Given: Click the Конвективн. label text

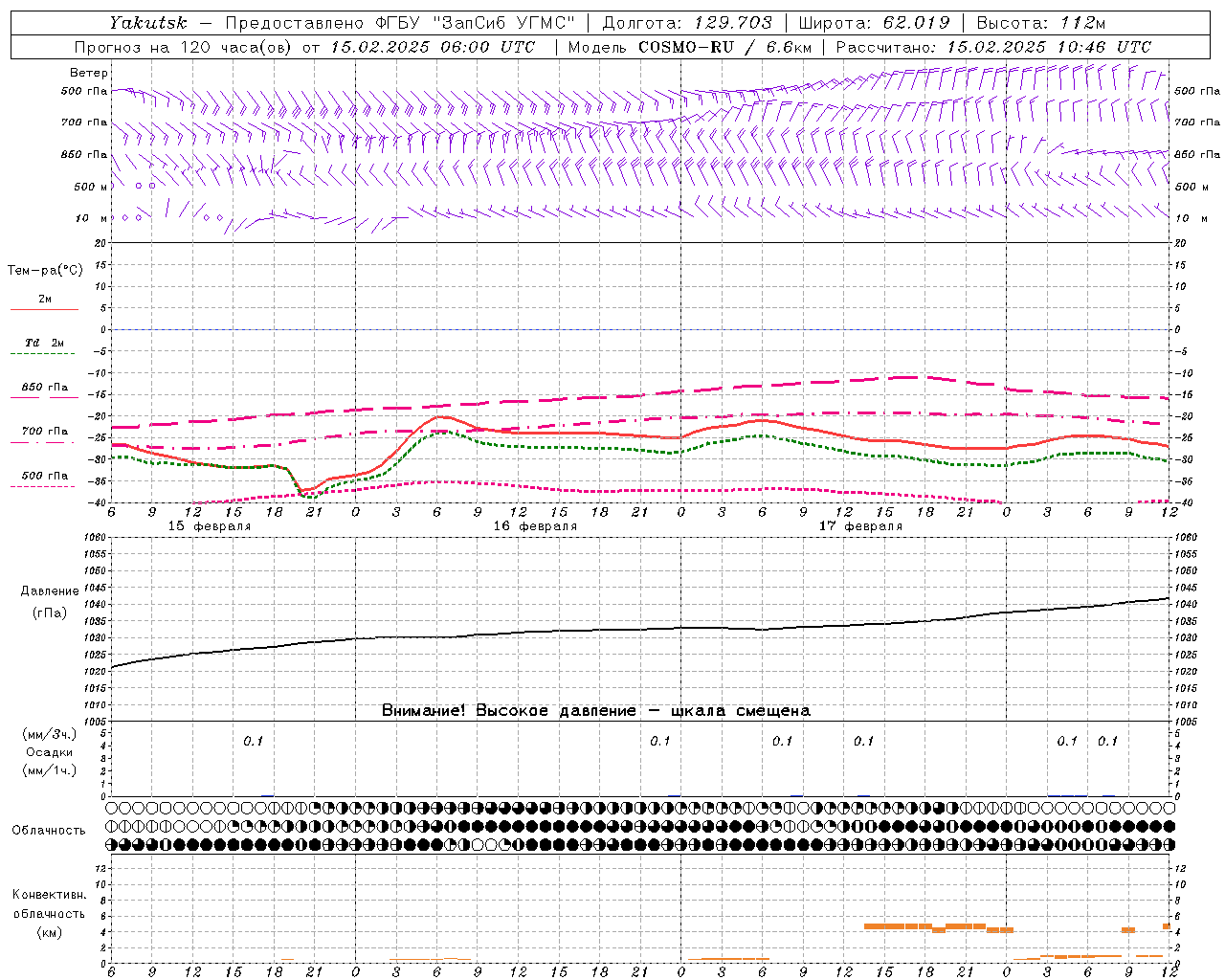Looking at the screenshot, I should (49, 895).
